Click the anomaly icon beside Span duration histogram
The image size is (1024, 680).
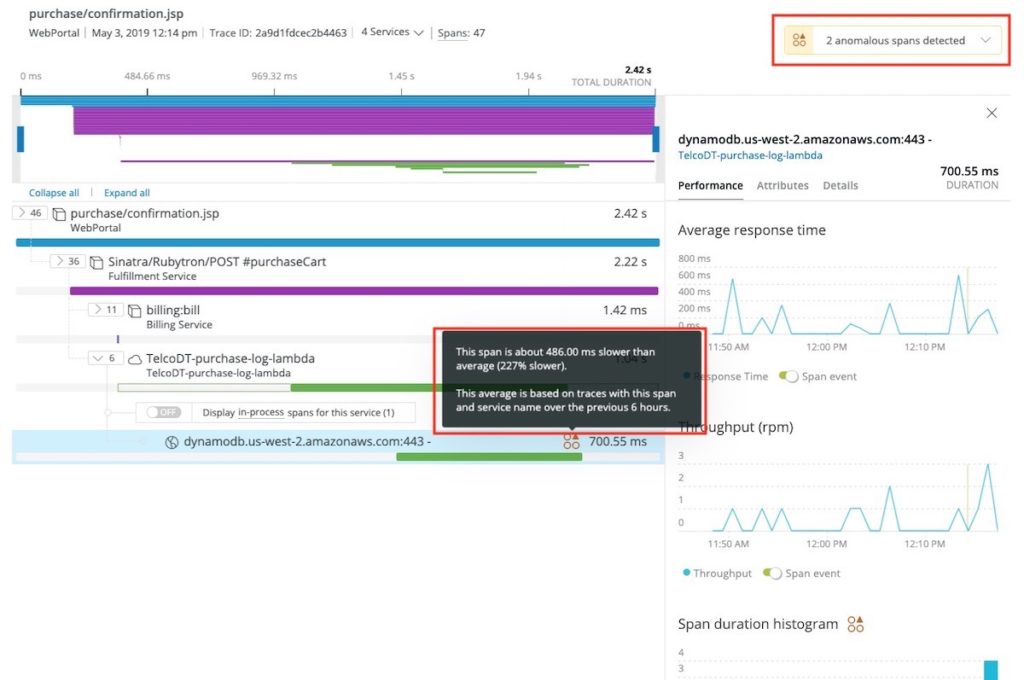(855, 624)
